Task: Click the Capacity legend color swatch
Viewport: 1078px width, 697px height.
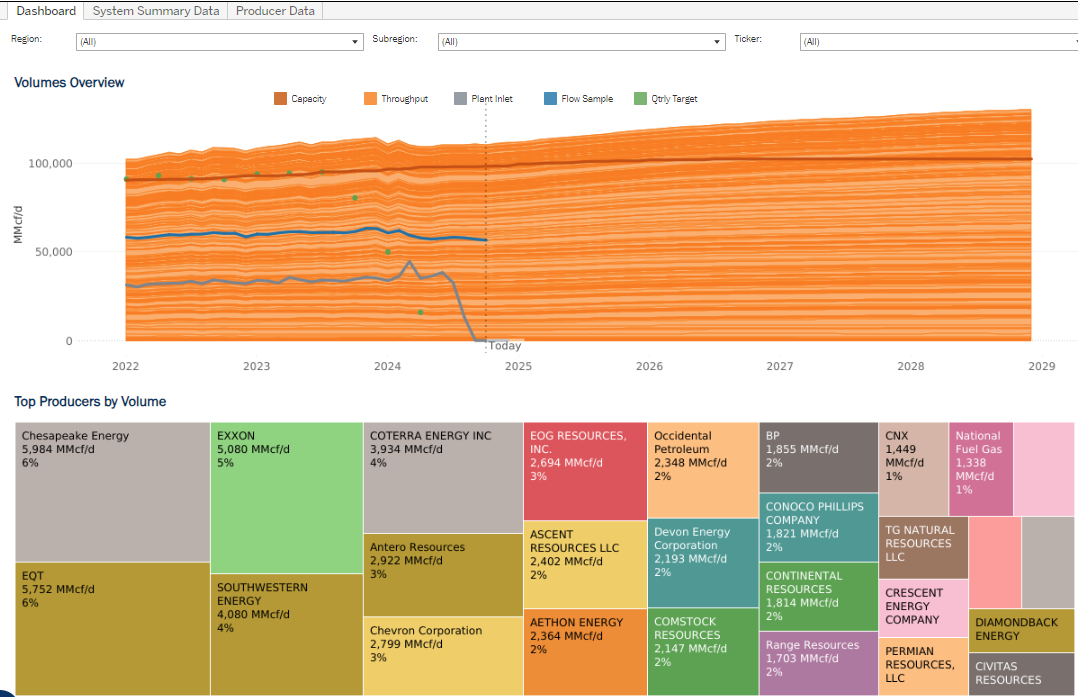Action: pyautogui.click(x=280, y=99)
